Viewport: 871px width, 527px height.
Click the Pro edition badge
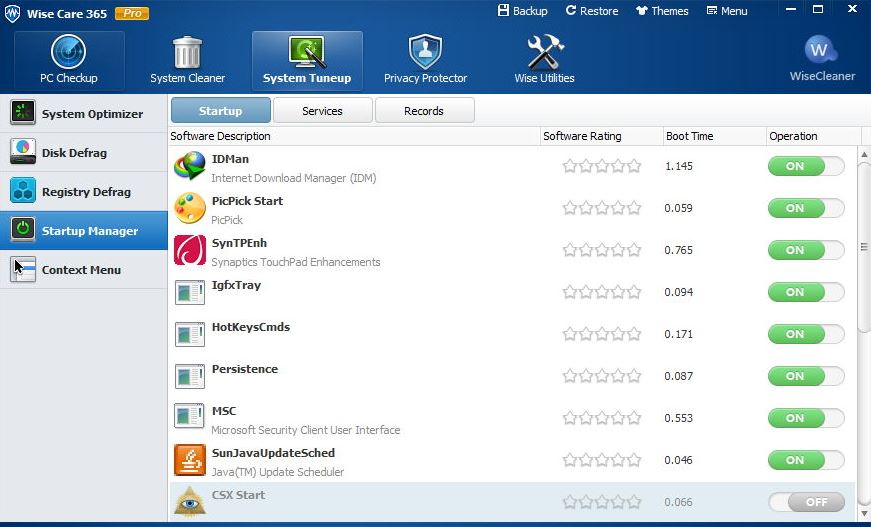(132, 13)
